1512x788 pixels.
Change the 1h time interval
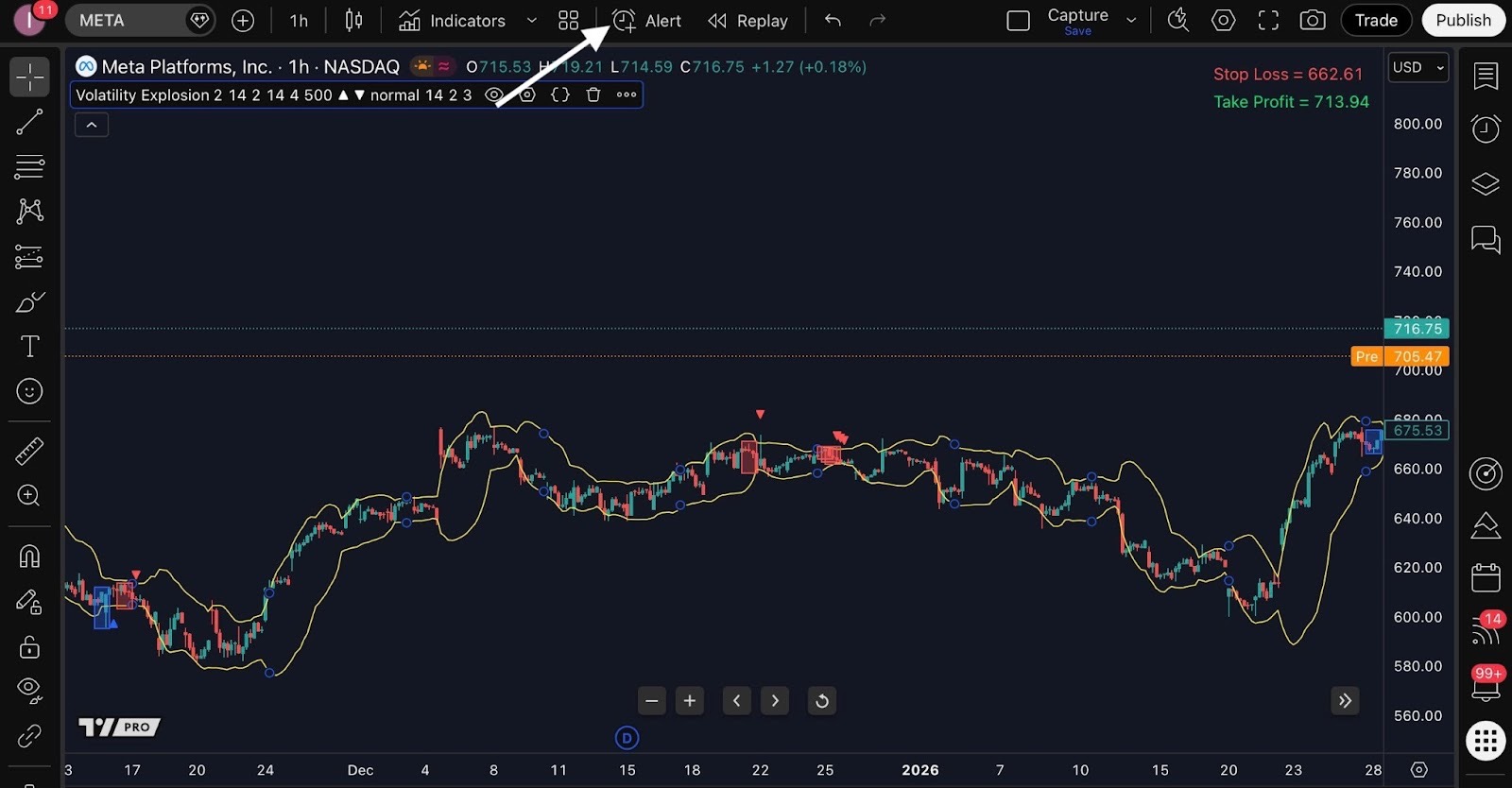pyautogui.click(x=299, y=20)
